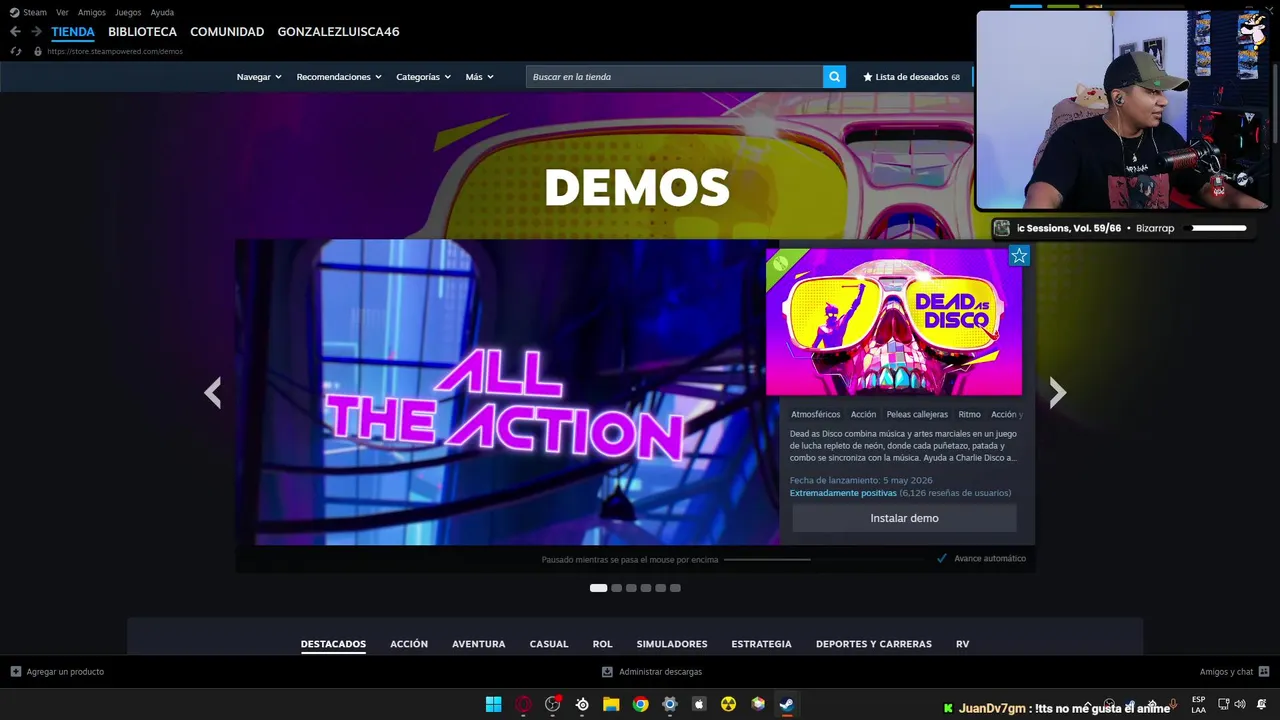Expand the Recomendaciones dropdown

[339, 77]
